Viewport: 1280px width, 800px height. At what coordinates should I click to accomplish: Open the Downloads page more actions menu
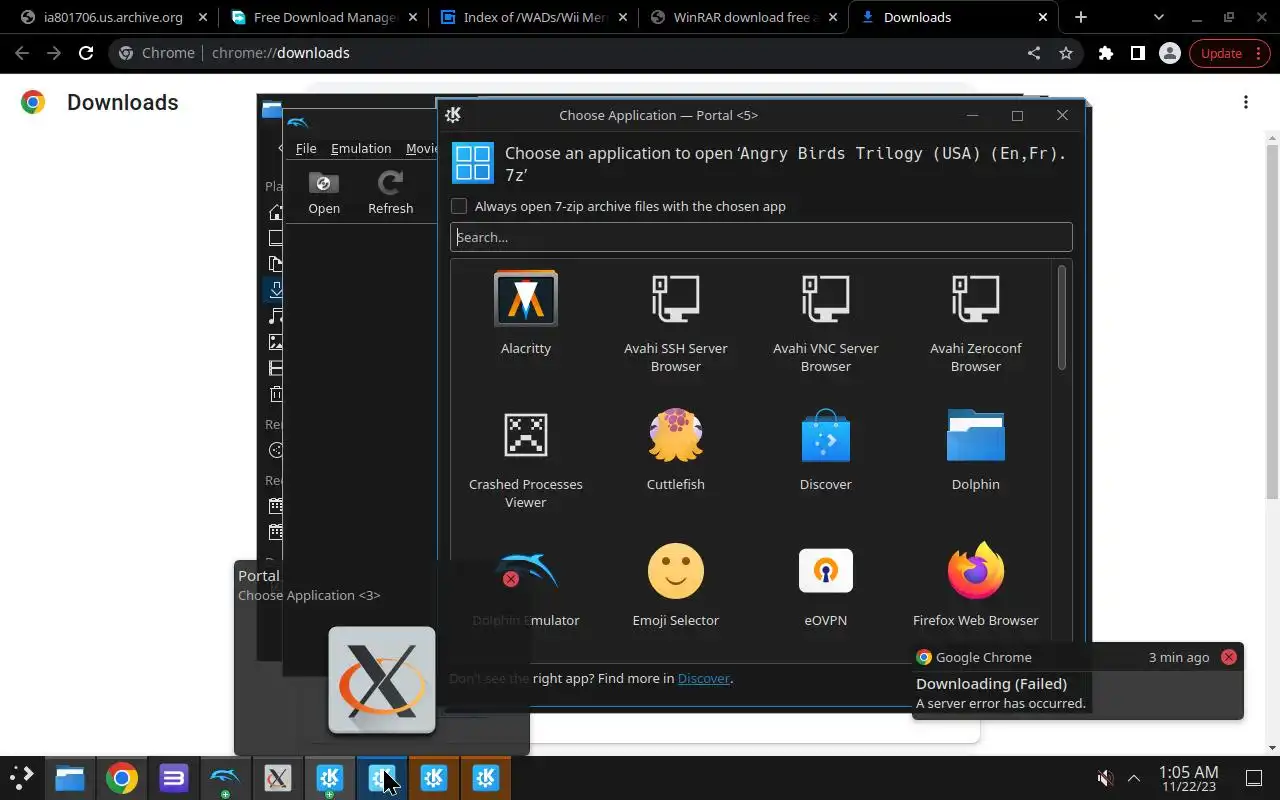(1246, 102)
